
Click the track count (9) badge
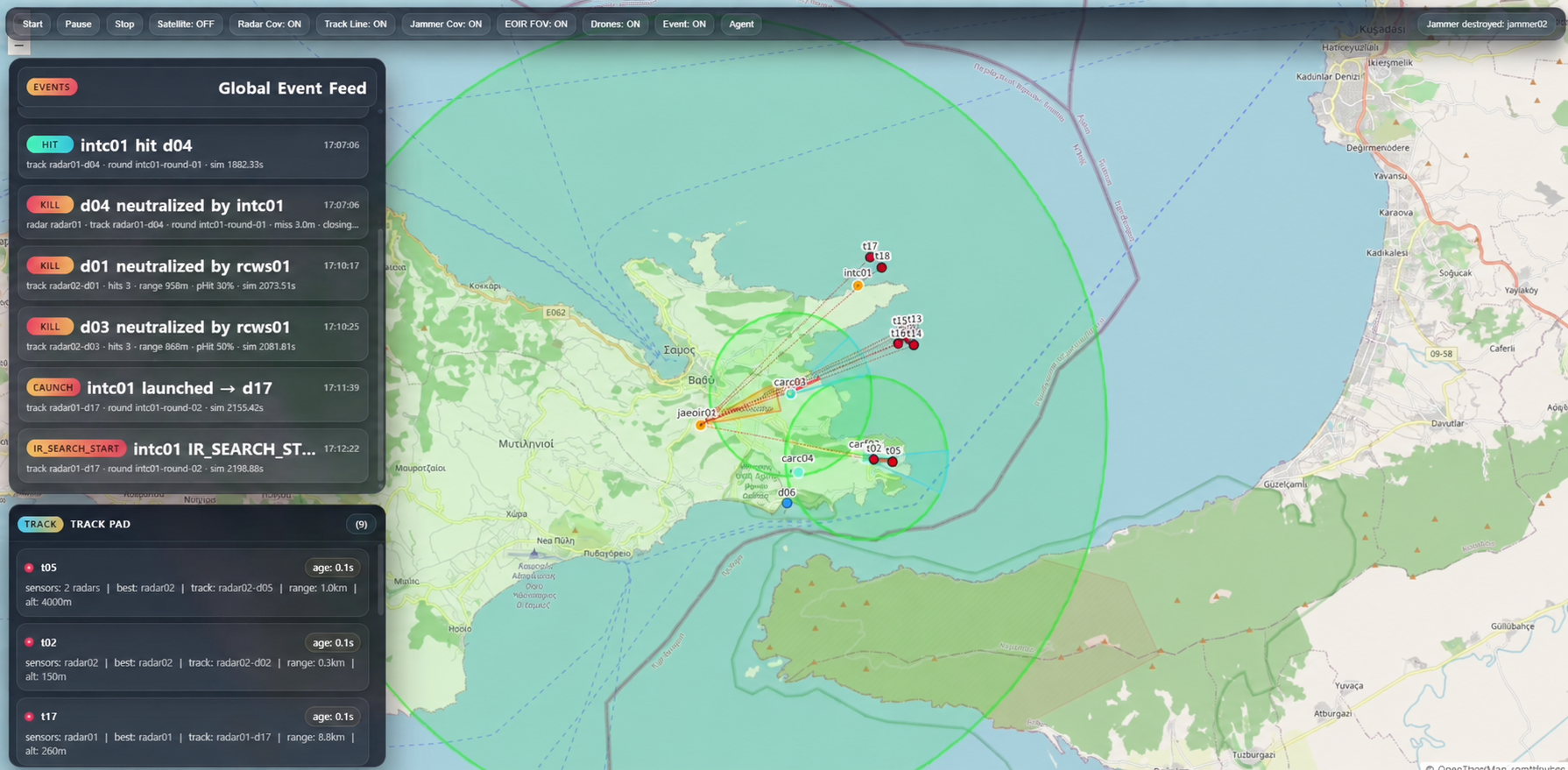(361, 524)
